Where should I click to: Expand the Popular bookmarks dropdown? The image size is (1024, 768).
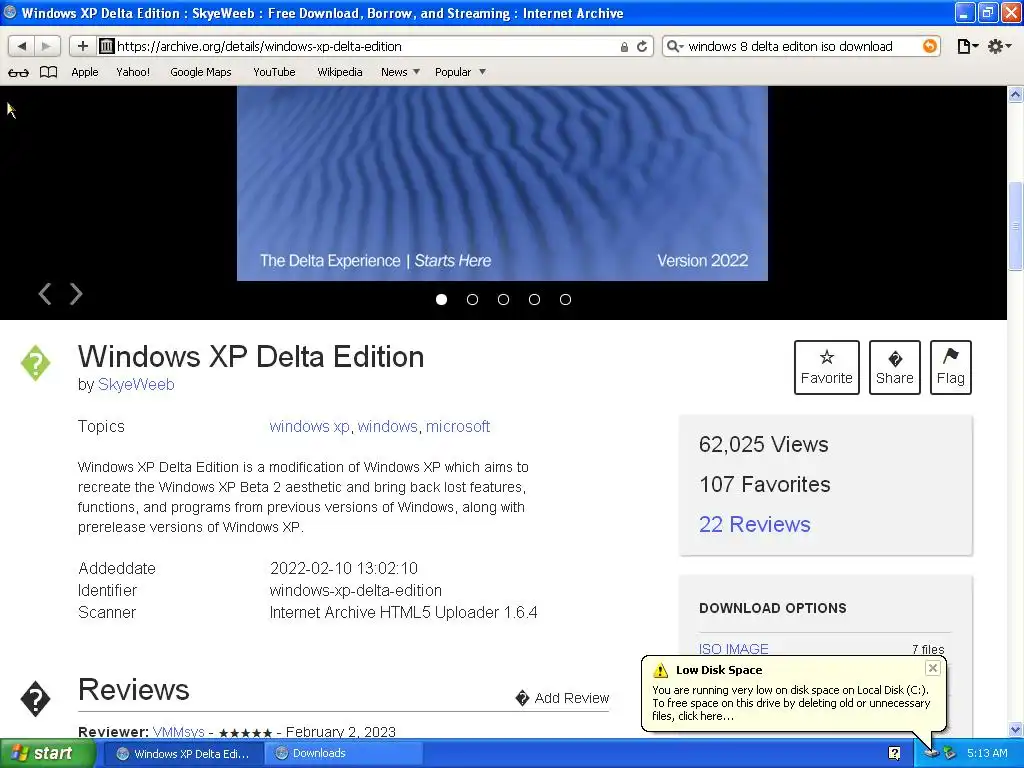coord(460,72)
